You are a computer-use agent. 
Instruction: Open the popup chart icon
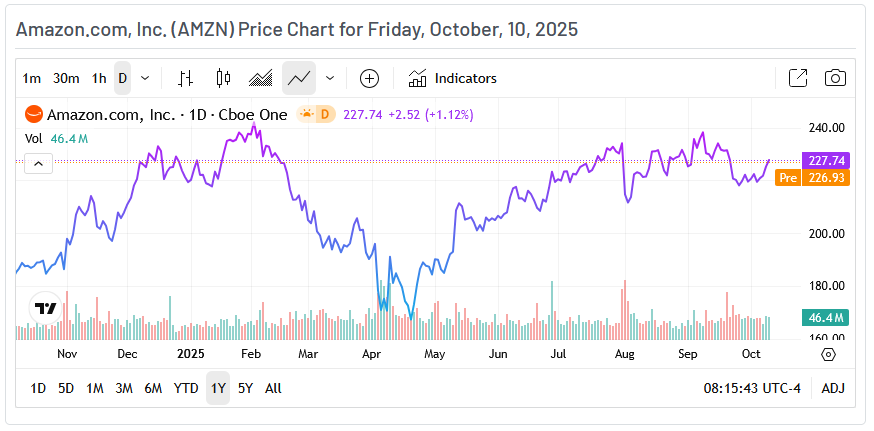[798, 78]
